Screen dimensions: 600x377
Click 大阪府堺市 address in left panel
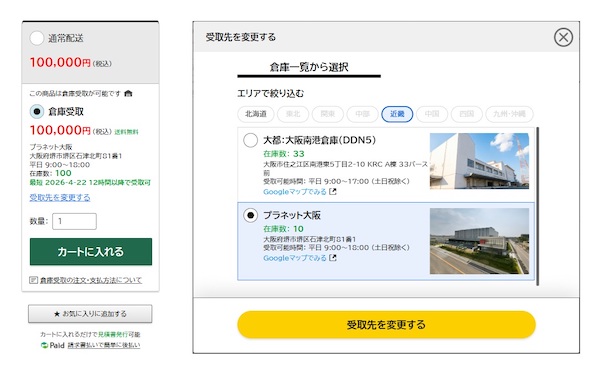coord(76,156)
